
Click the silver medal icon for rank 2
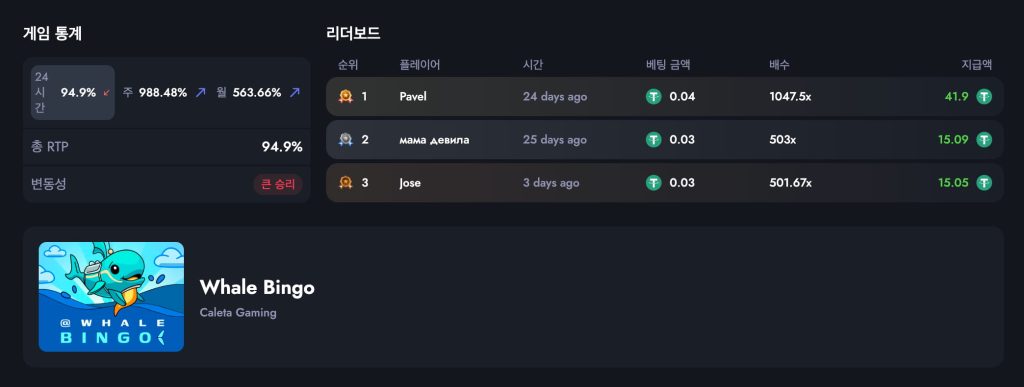(345, 140)
